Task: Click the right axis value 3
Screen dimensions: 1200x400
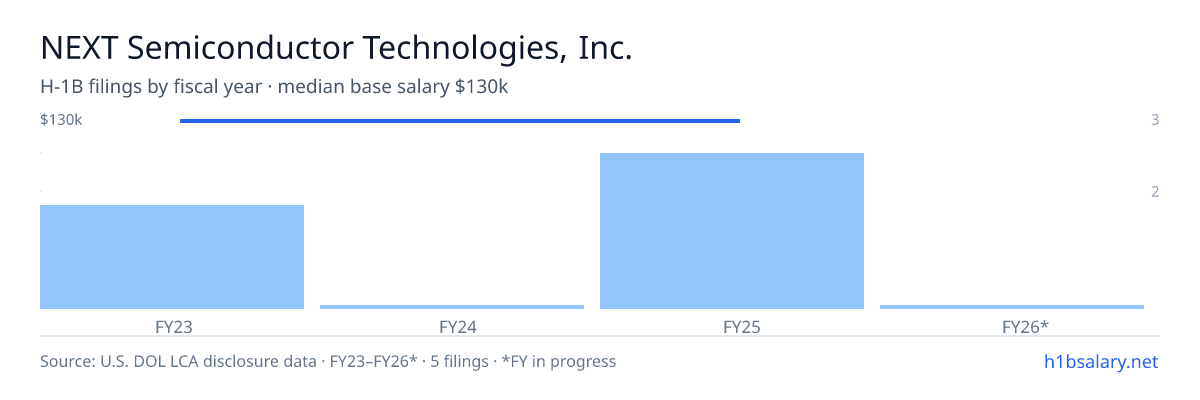Action: coord(1155,120)
